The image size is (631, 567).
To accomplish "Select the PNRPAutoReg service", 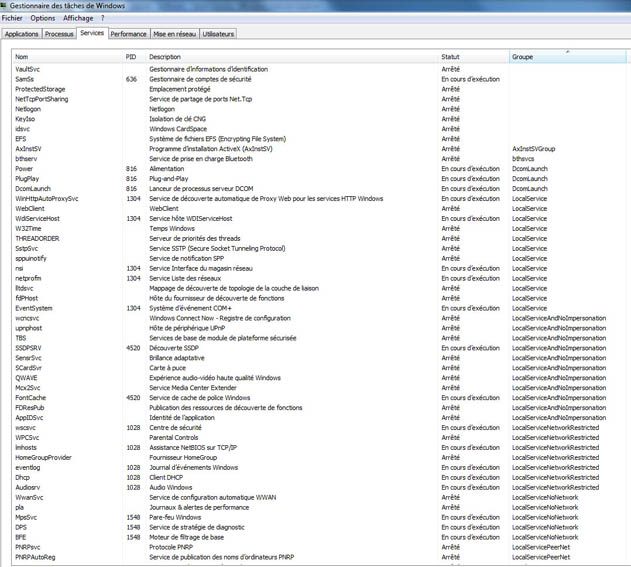I will [35, 557].
